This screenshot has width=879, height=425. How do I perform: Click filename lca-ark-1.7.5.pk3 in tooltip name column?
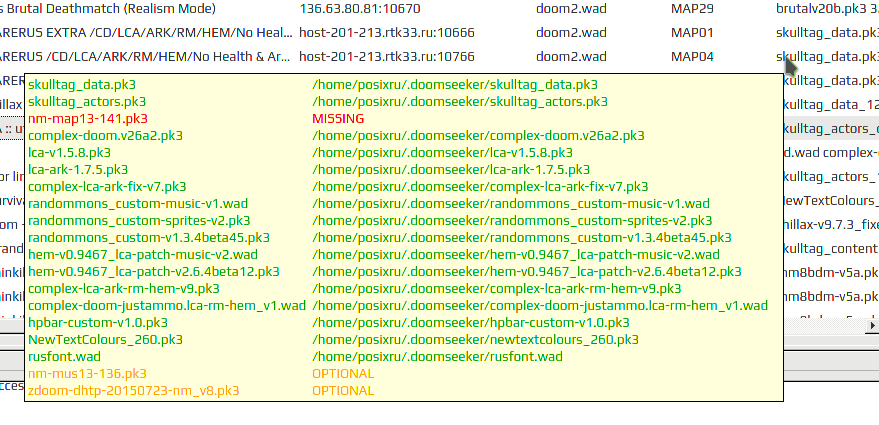pos(78,169)
